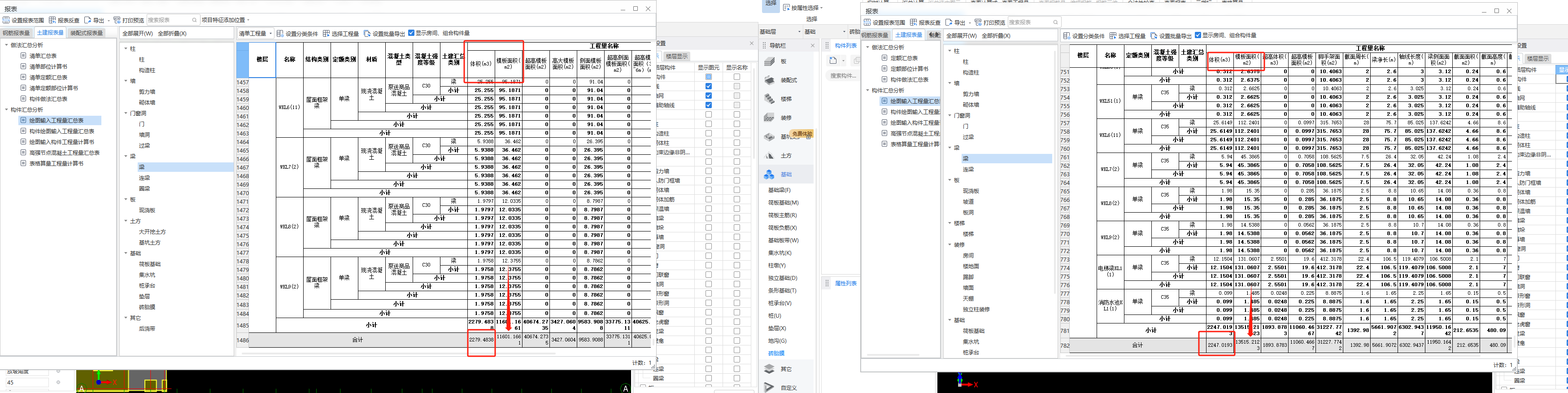This screenshot has height=393, width=1568.
Task: Collapse the 门窗洞 category in left window tree
Action: click(x=126, y=114)
